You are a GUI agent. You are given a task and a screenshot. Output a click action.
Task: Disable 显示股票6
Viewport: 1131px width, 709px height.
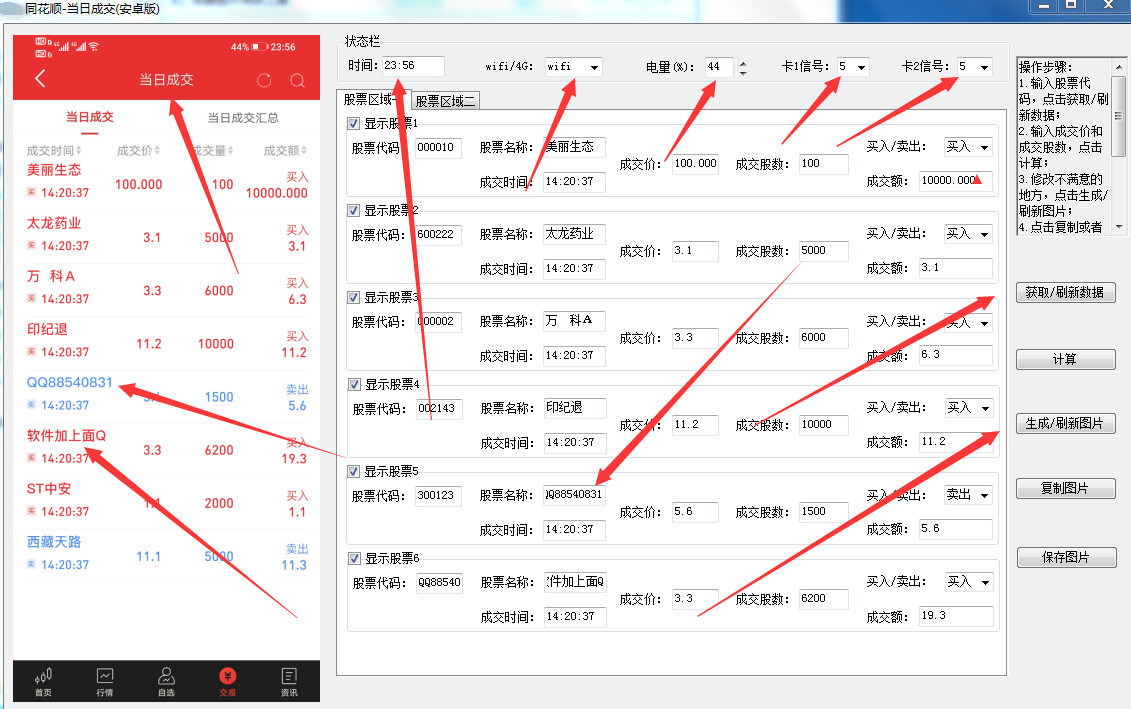[x=353, y=558]
